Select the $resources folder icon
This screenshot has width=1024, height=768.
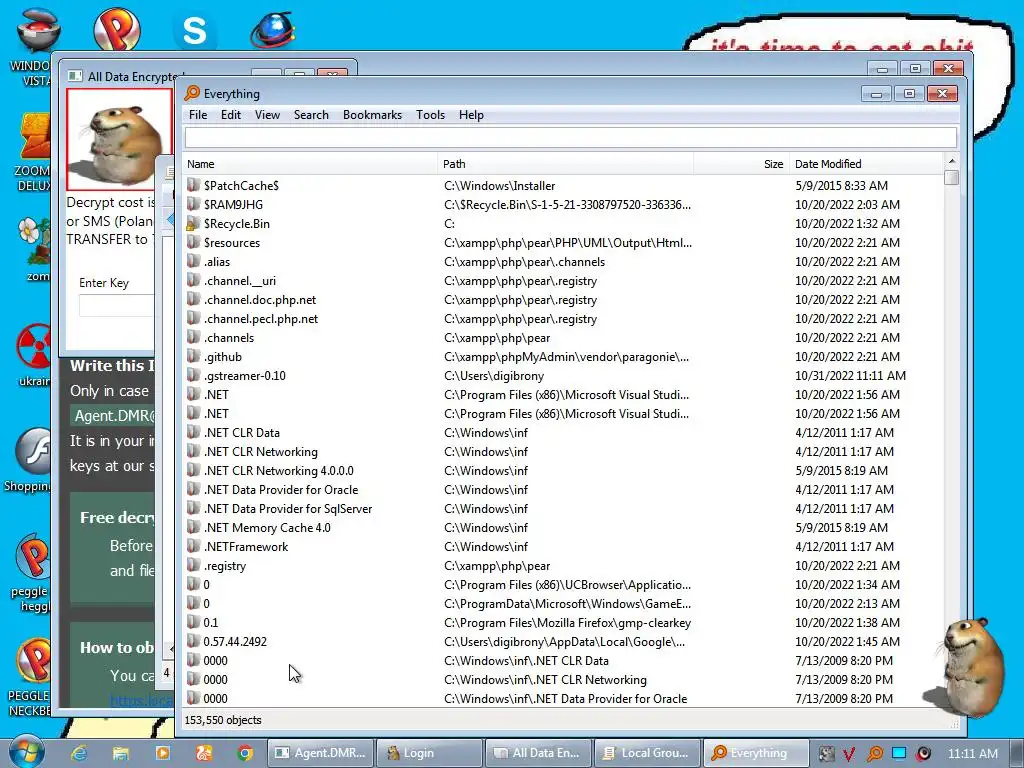193,242
